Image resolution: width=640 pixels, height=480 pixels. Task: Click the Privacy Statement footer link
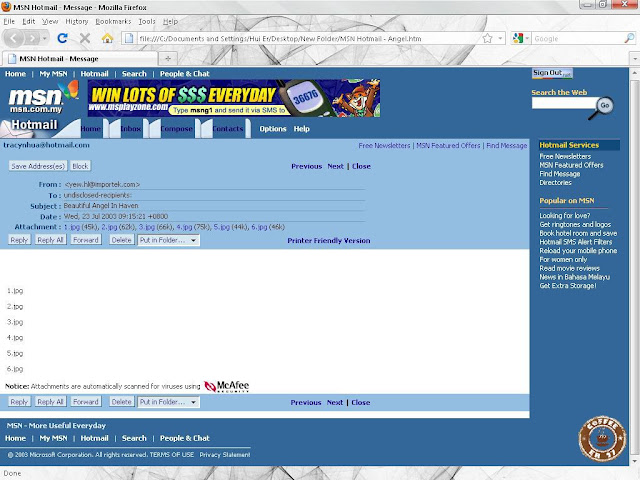tap(224, 455)
